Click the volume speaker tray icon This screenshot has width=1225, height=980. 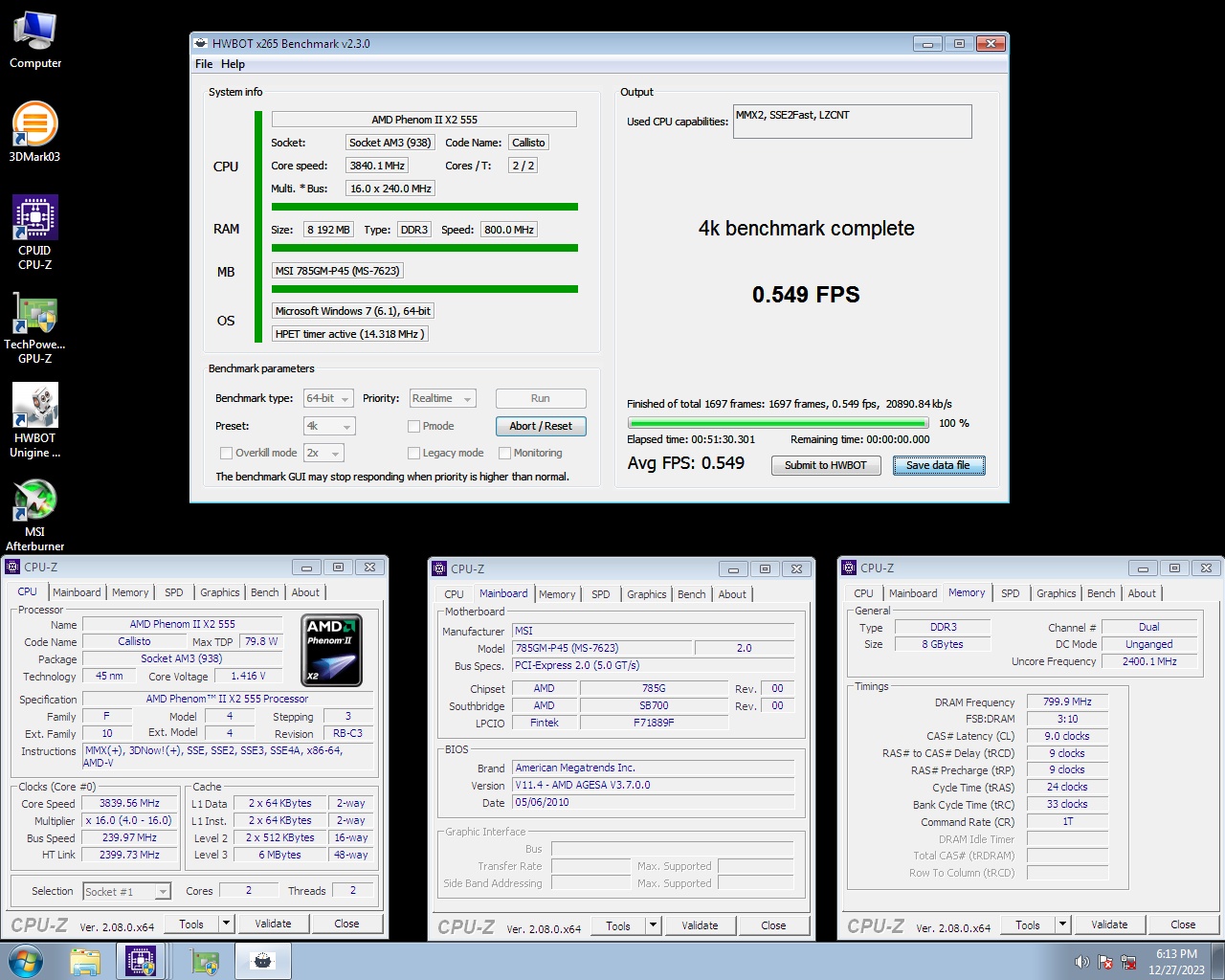1081,962
